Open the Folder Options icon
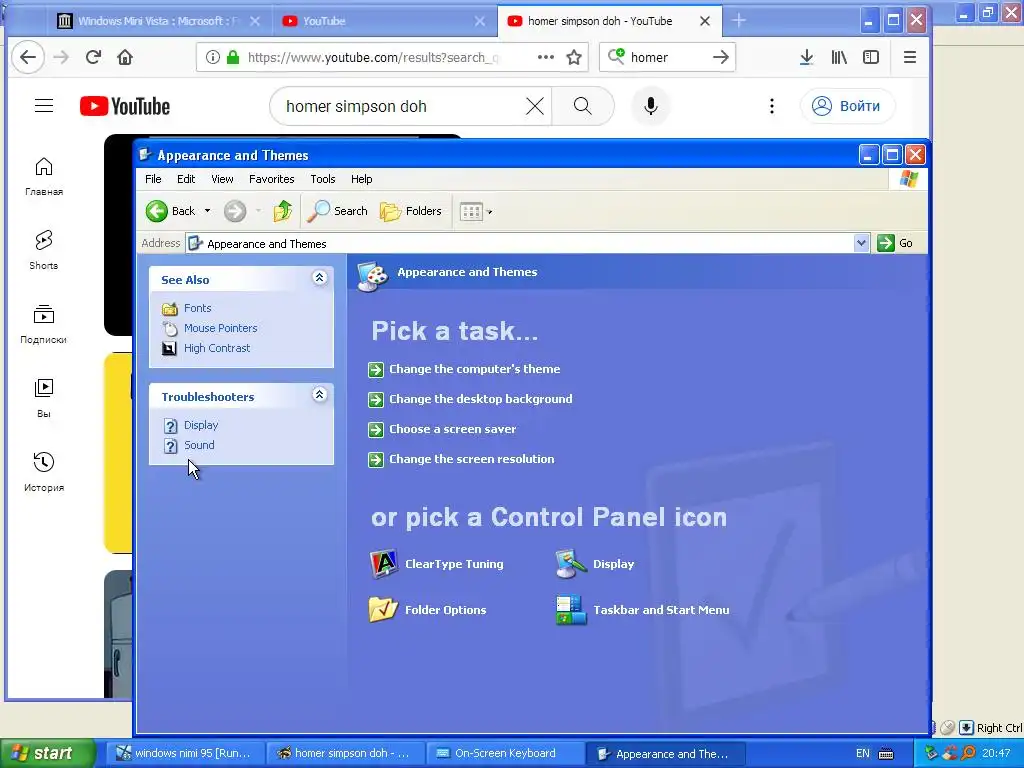 pyautogui.click(x=428, y=610)
